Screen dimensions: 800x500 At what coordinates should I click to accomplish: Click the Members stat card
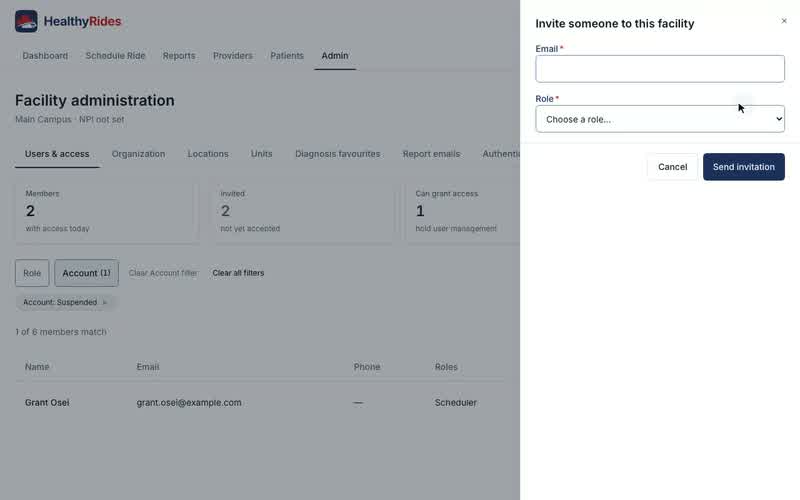tap(106, 212)
